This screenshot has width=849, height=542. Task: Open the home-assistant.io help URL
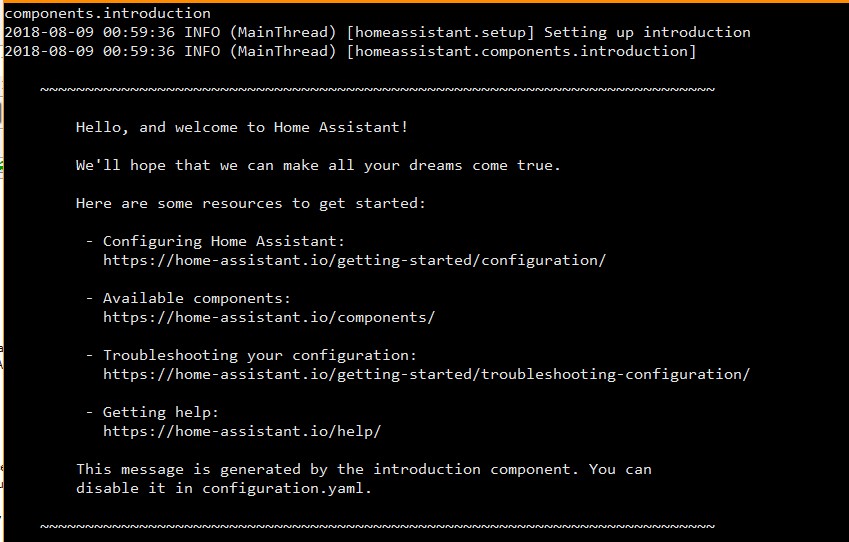[x=242, y=432]
